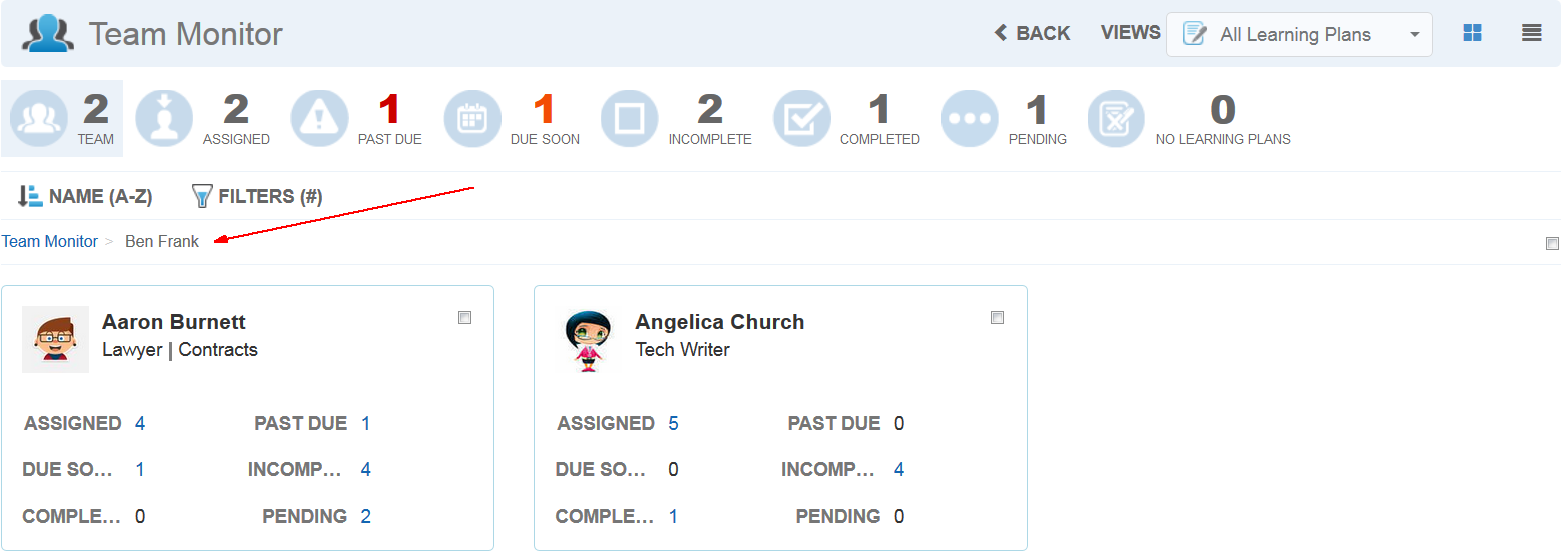
Task: Click the Back button
Action: pyautogui.click(x=1032, y=33)
